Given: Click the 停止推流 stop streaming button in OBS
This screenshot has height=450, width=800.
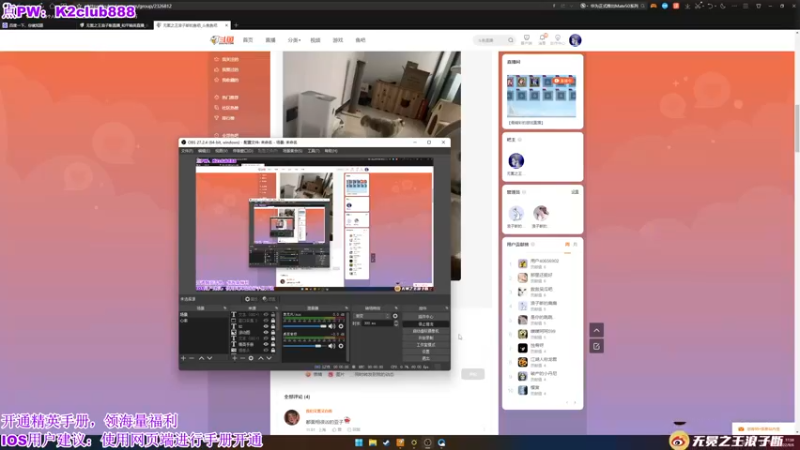Looking at the screenshot, I should click(x=426, y=324).
